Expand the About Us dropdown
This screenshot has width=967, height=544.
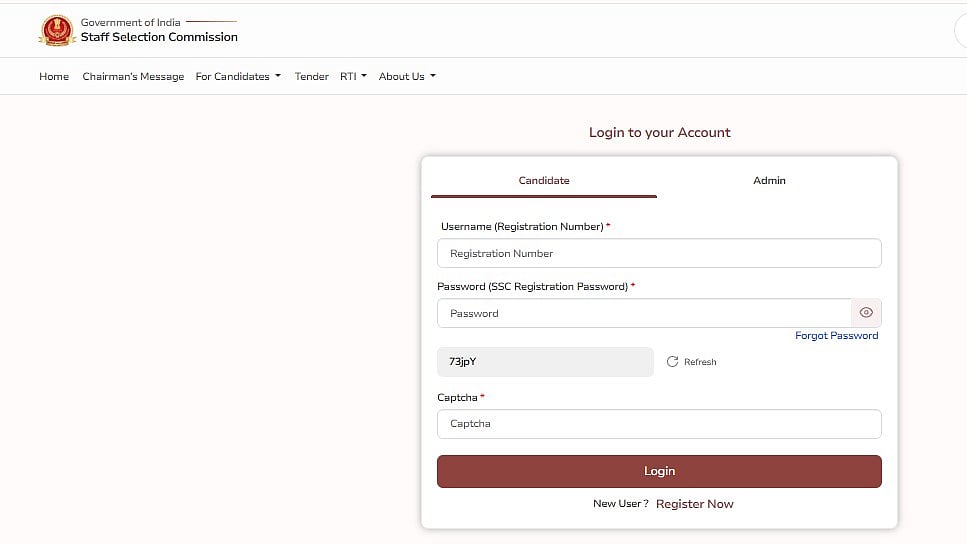pos(407,77)
